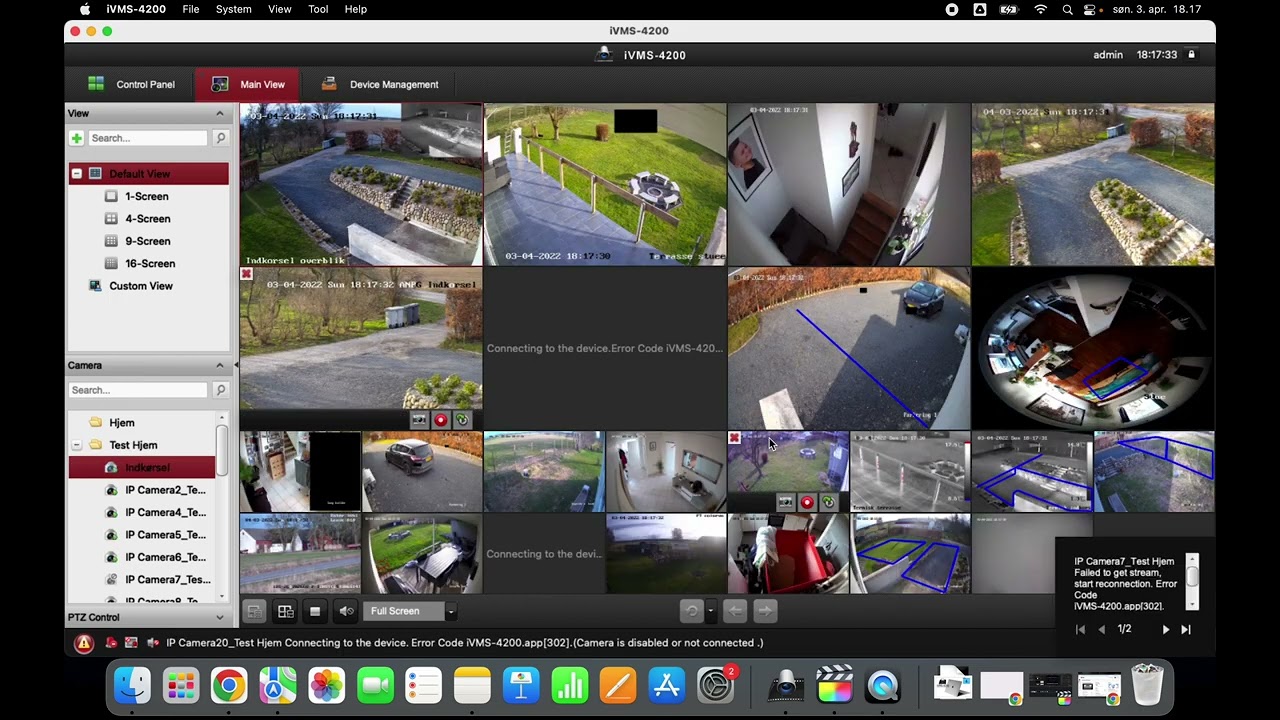
Task: Go to next alarm message in popup
Action: tap(1165, 629)
